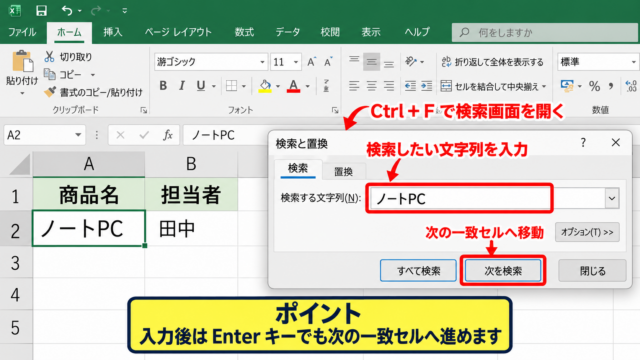
Task: Open the 游ゴシック font name dropdown
Action: point(262,62)
